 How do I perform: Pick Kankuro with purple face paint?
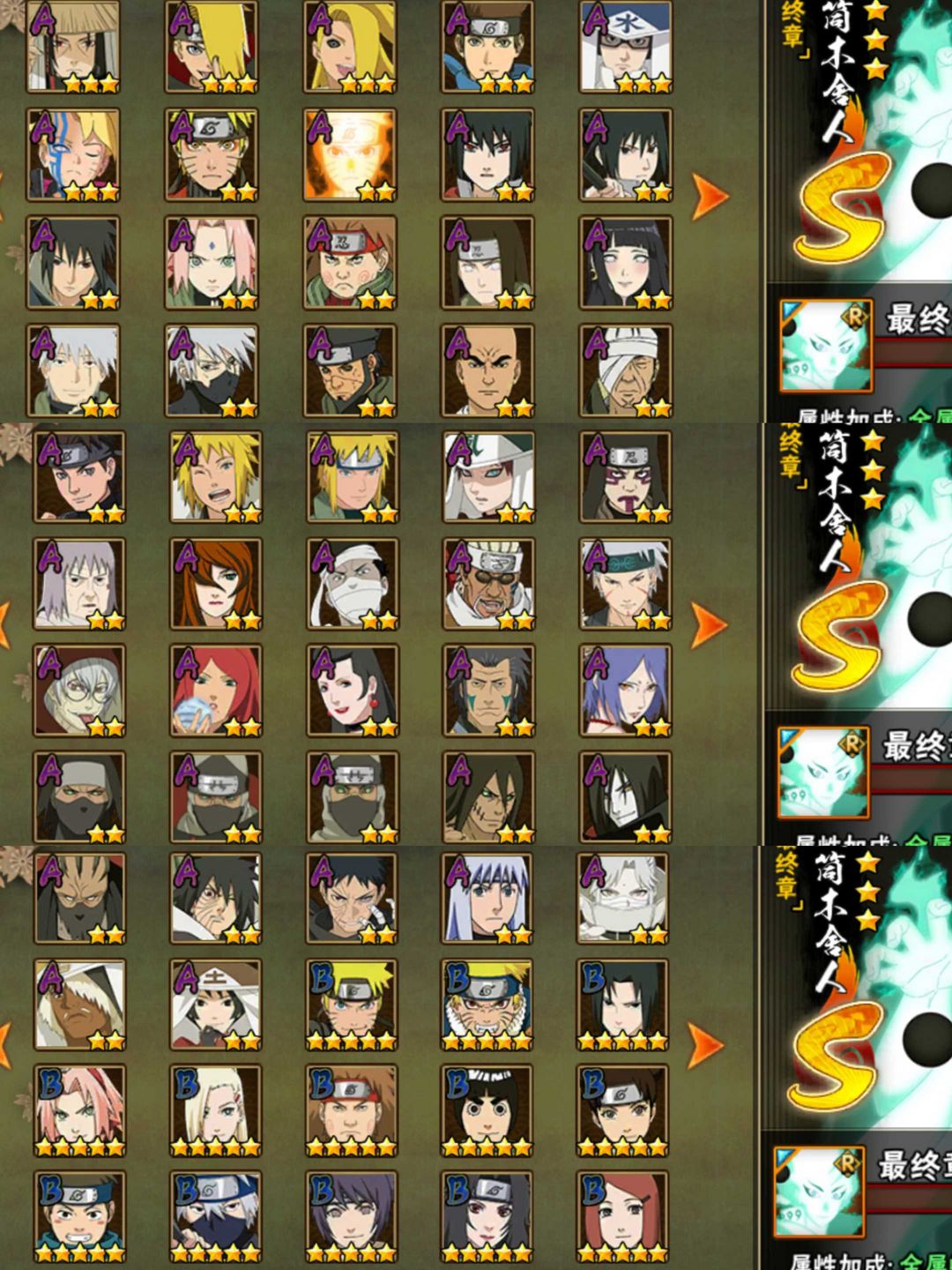(626, 477)
